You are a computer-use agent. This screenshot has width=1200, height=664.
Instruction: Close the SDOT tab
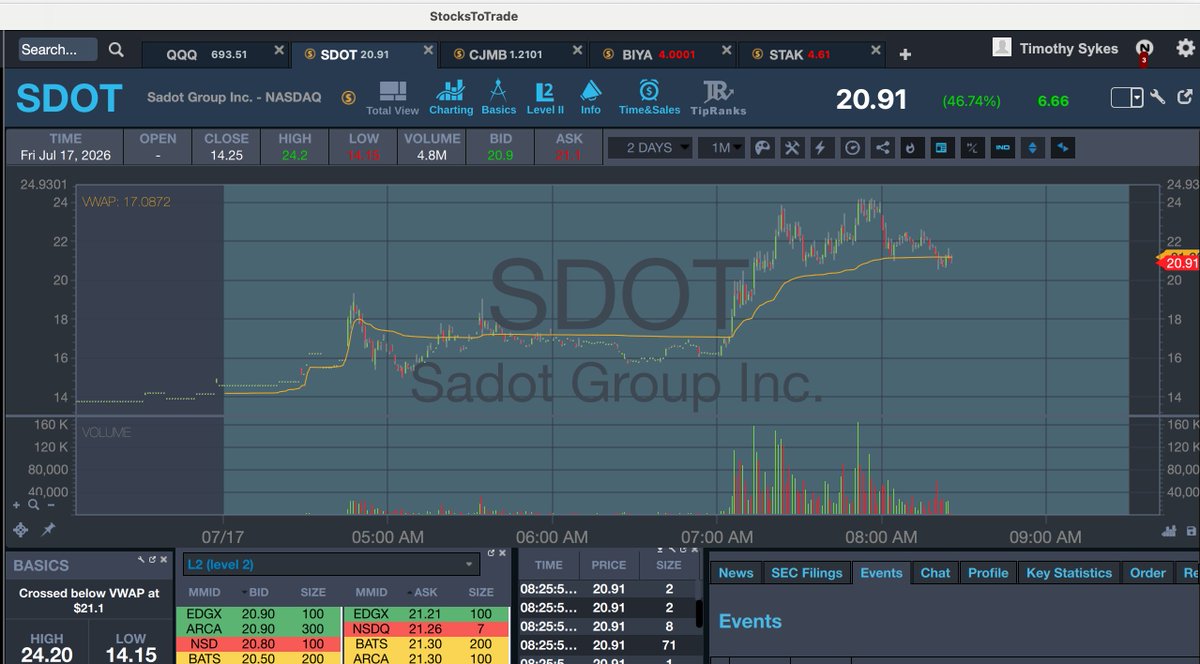pyautogui.click(x=428, y=50)
